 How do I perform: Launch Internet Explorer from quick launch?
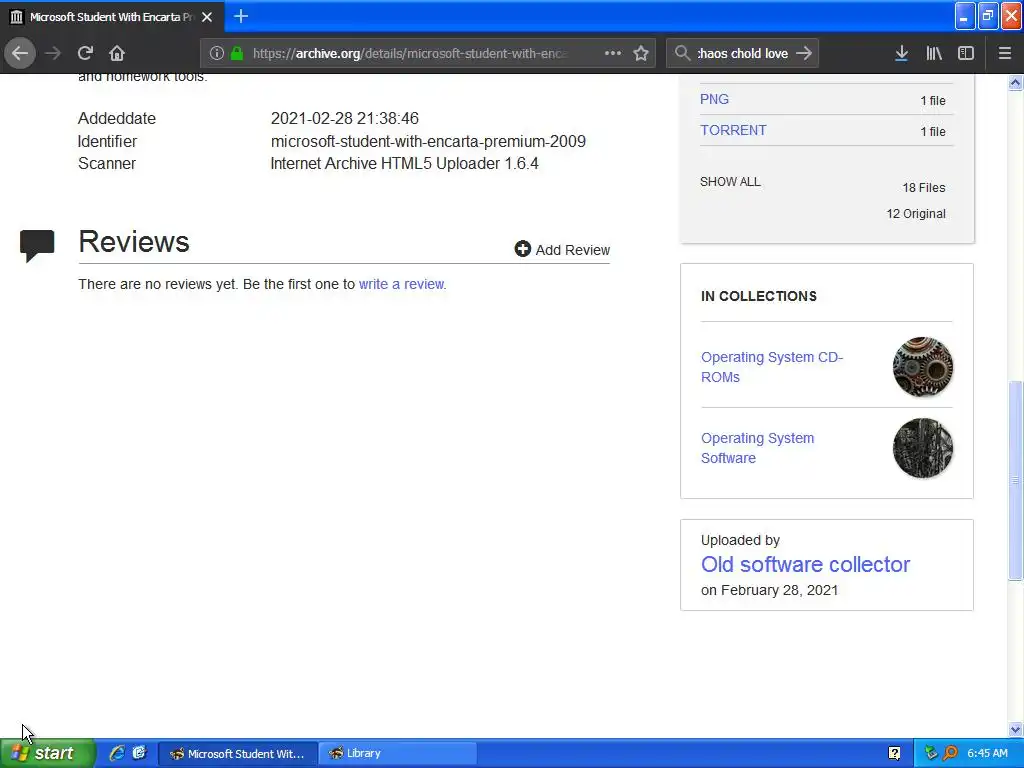(116, 753)
